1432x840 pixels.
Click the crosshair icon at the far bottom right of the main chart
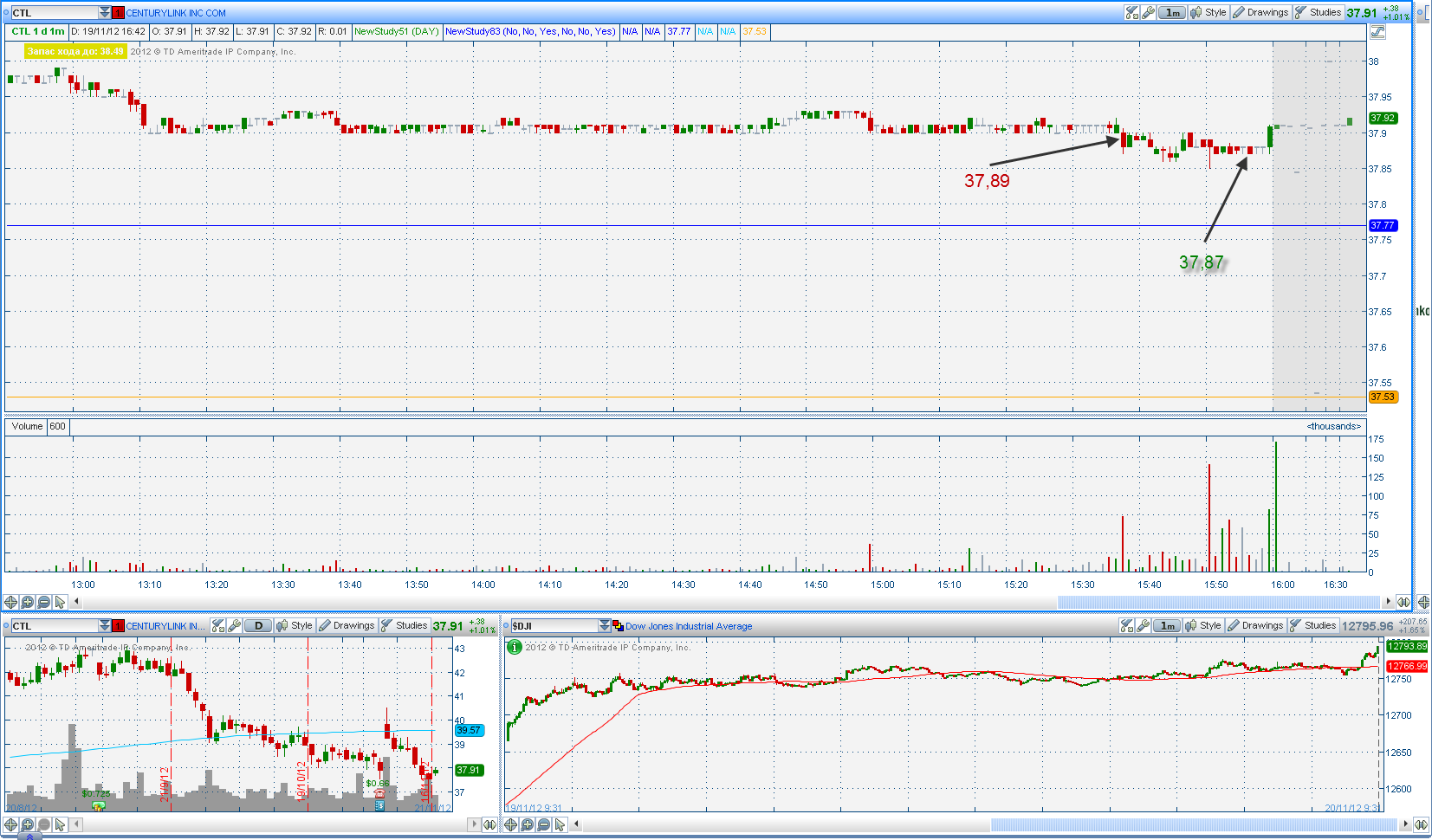tap(1423, 601)
